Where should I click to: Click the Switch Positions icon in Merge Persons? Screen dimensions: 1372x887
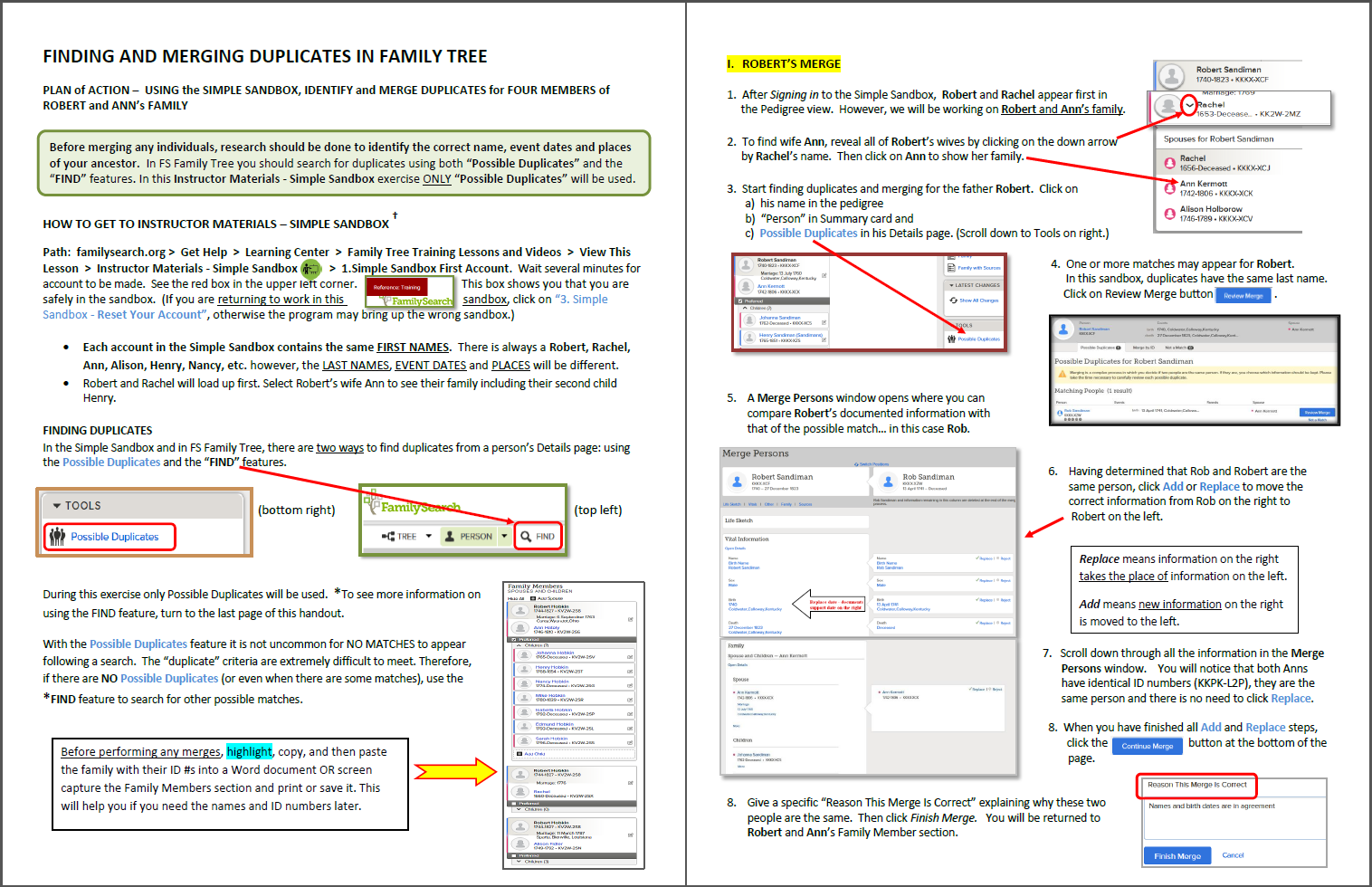(x=856, y=464)
